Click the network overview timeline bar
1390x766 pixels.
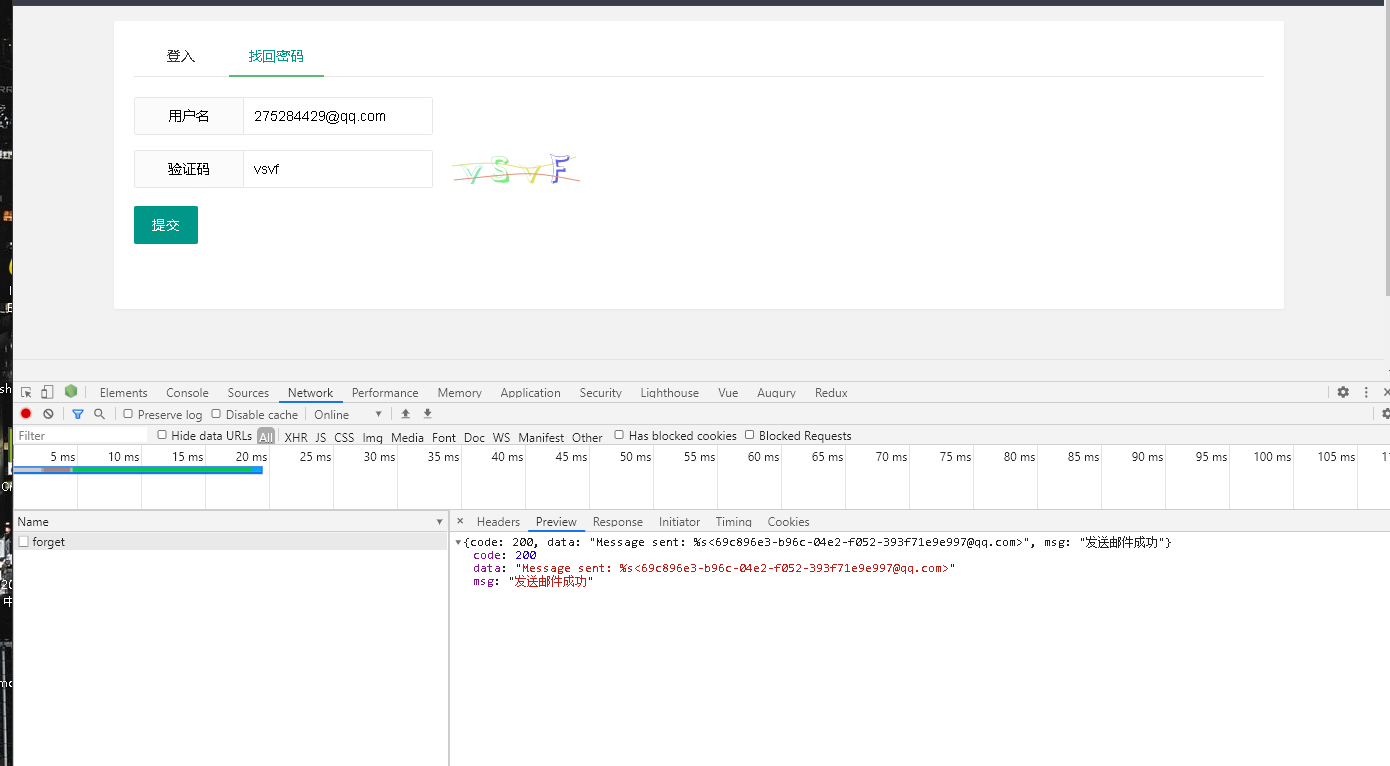(138, 469)
